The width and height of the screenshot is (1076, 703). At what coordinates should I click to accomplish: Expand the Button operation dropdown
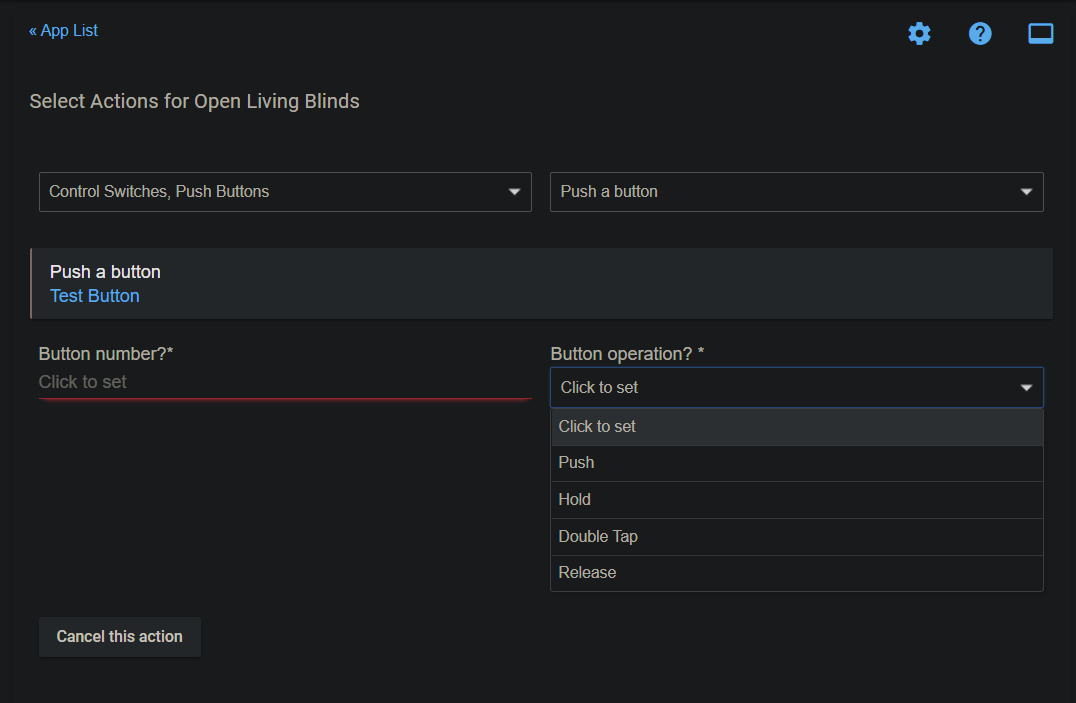pyautogui.click(x=797, y=387)
